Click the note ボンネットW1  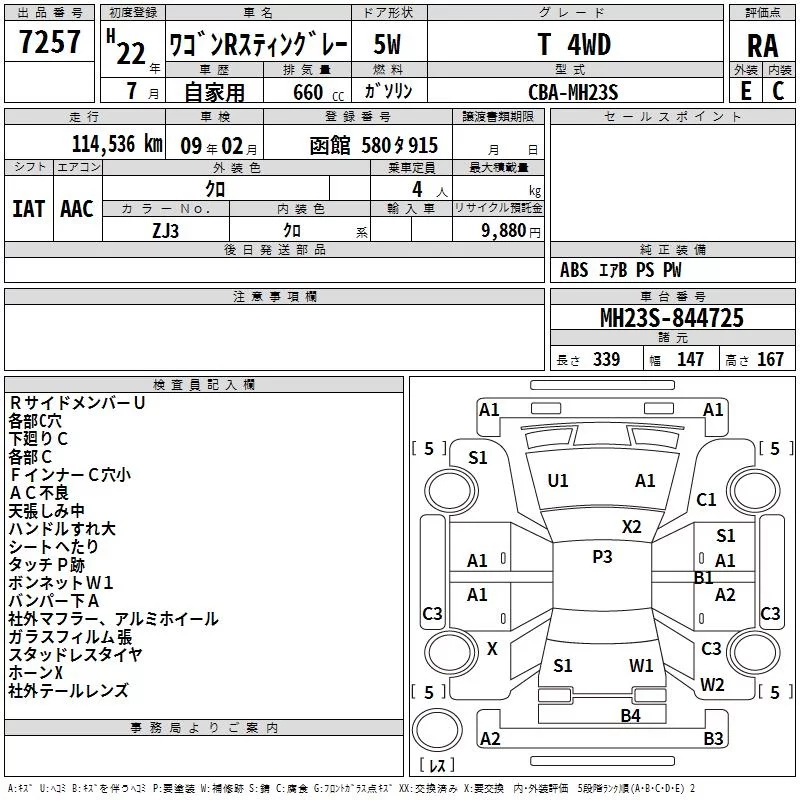[x=61, y=583]
